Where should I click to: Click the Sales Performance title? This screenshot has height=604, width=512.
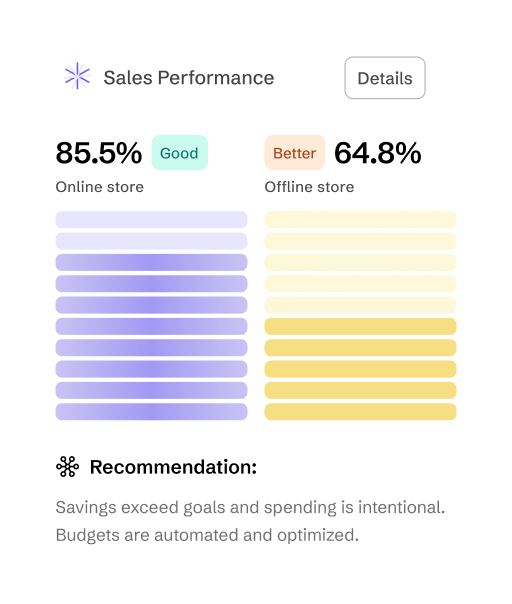pyautogui.click(x=189, y=77)
